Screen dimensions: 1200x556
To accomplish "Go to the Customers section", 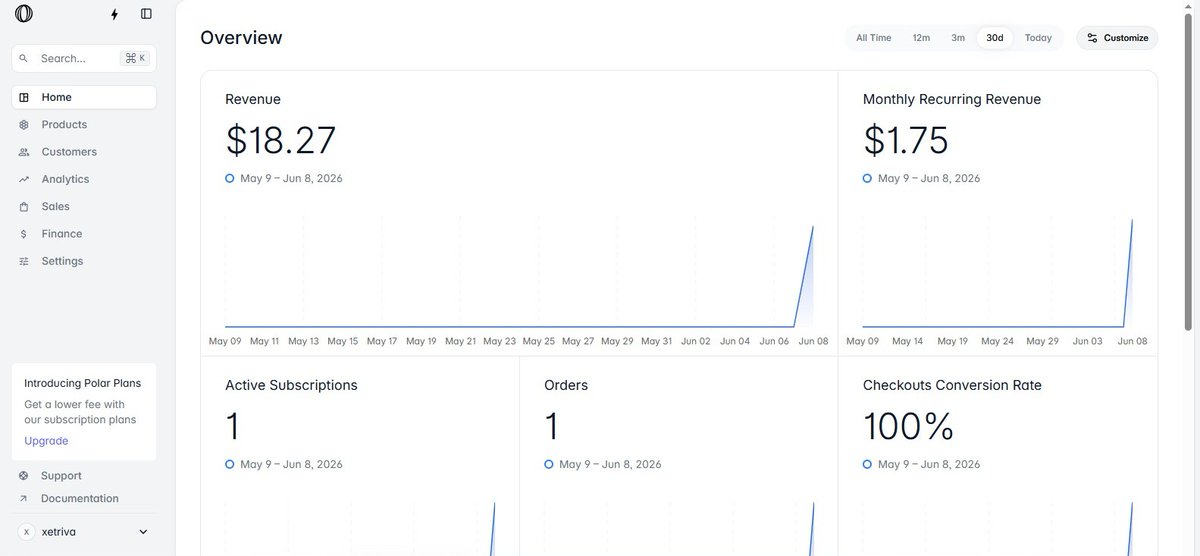I will pyautogui.click(x=84, y=152).
